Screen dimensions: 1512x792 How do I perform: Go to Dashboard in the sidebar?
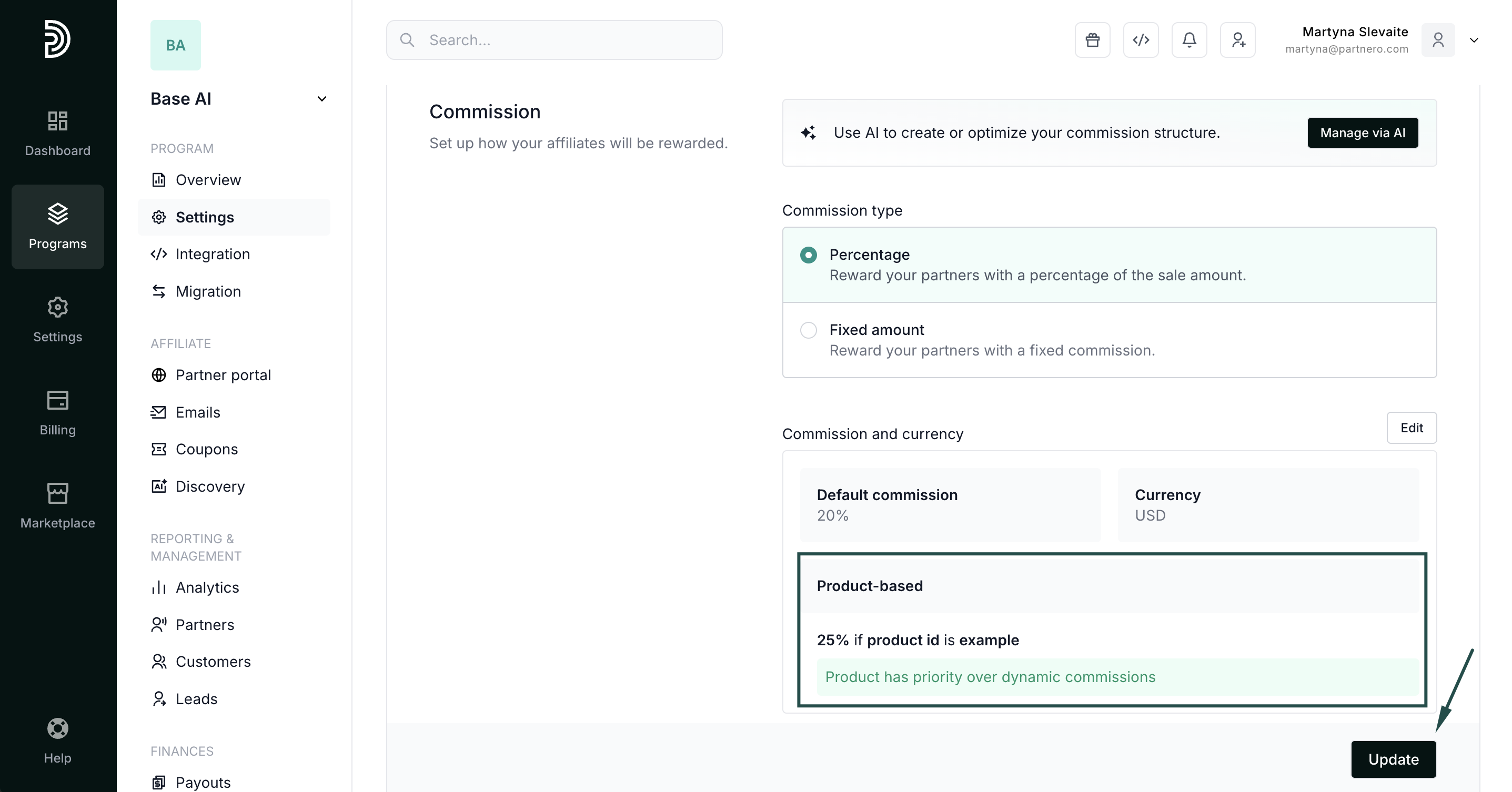[57, 134]
